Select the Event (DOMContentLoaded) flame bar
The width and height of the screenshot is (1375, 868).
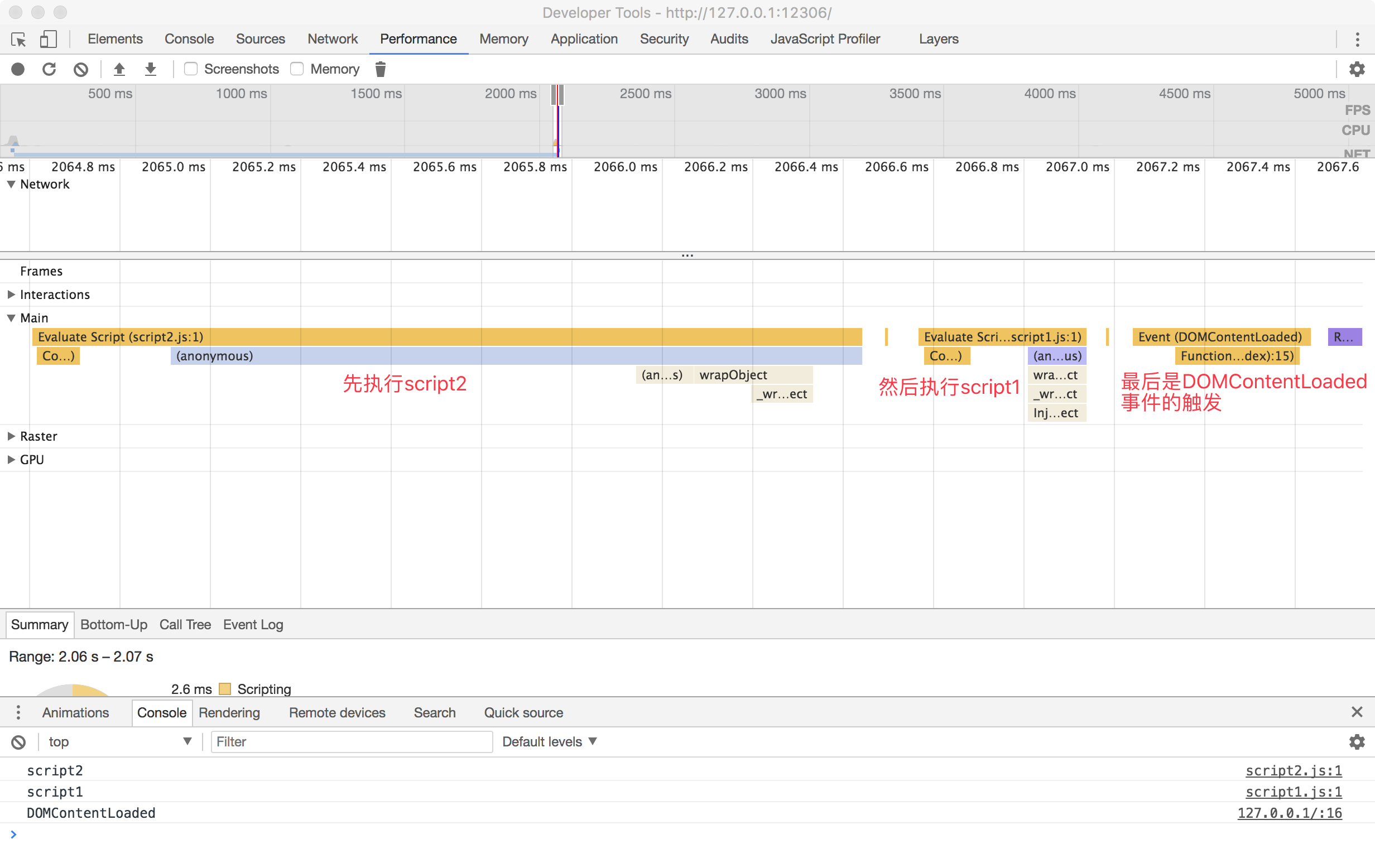click(1220, 337)
